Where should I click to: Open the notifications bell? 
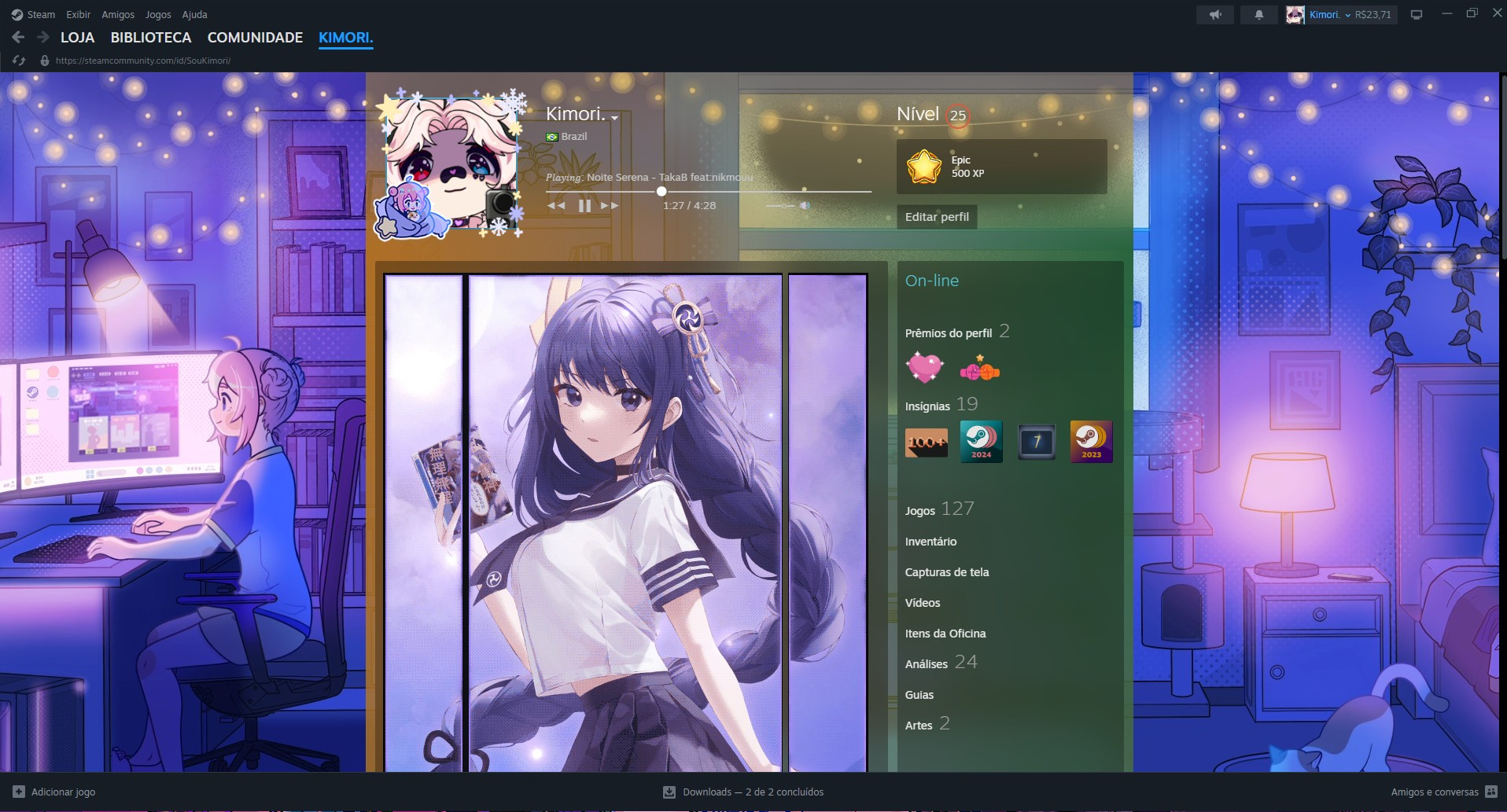tap(1258, 14)
